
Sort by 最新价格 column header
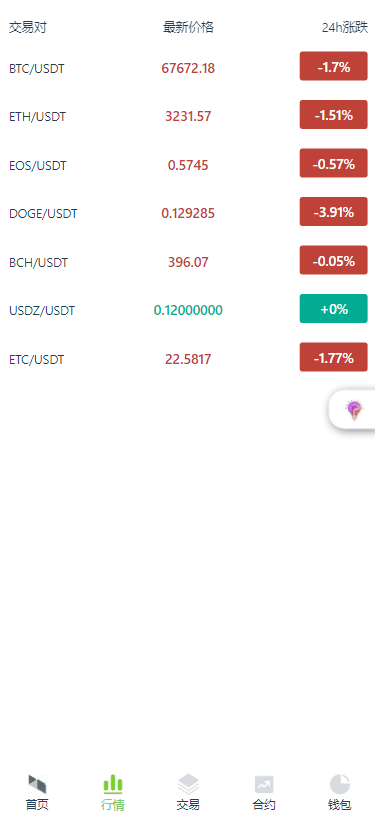(188, 28)
